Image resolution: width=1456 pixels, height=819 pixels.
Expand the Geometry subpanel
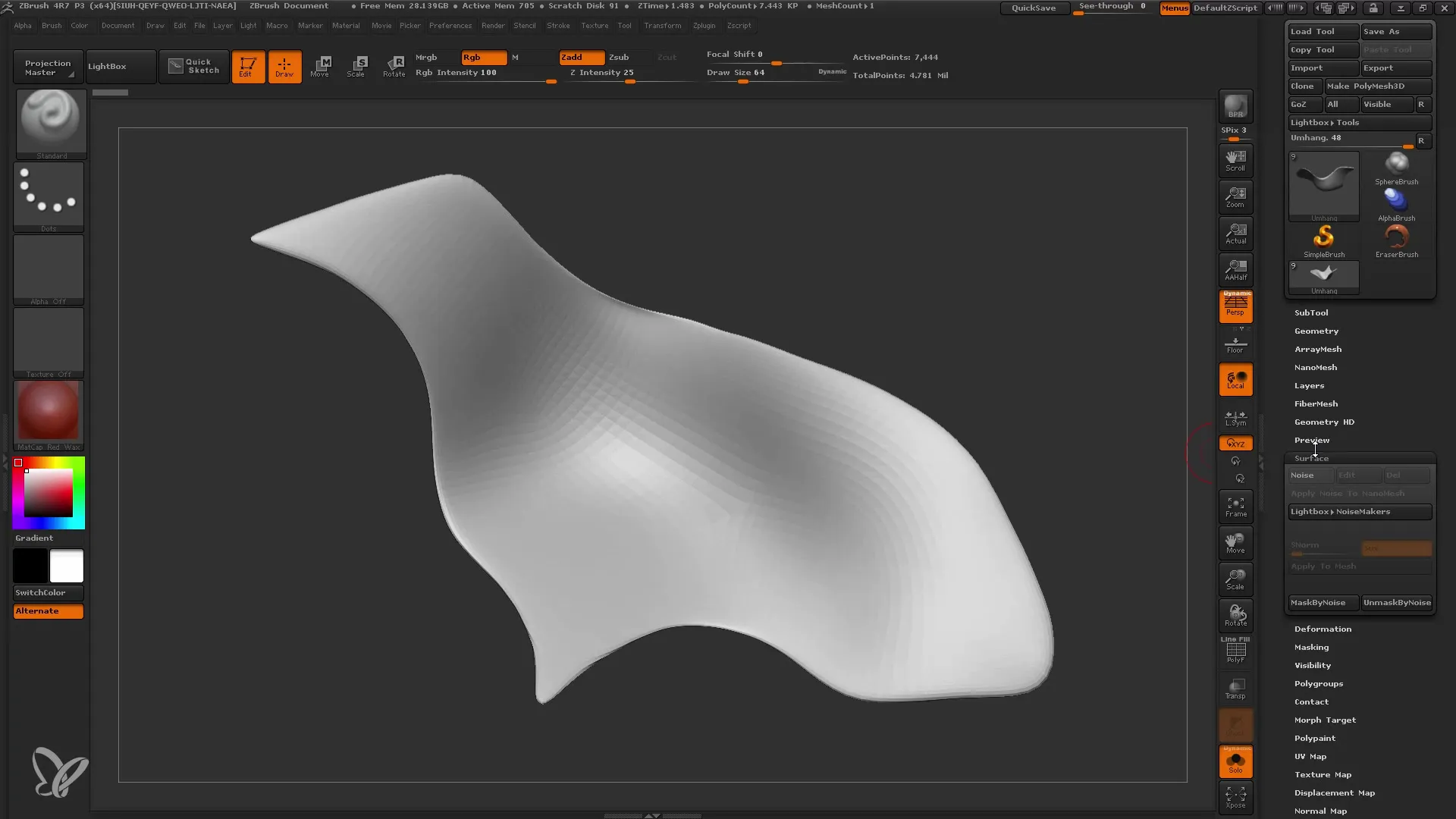(1316, 330)
